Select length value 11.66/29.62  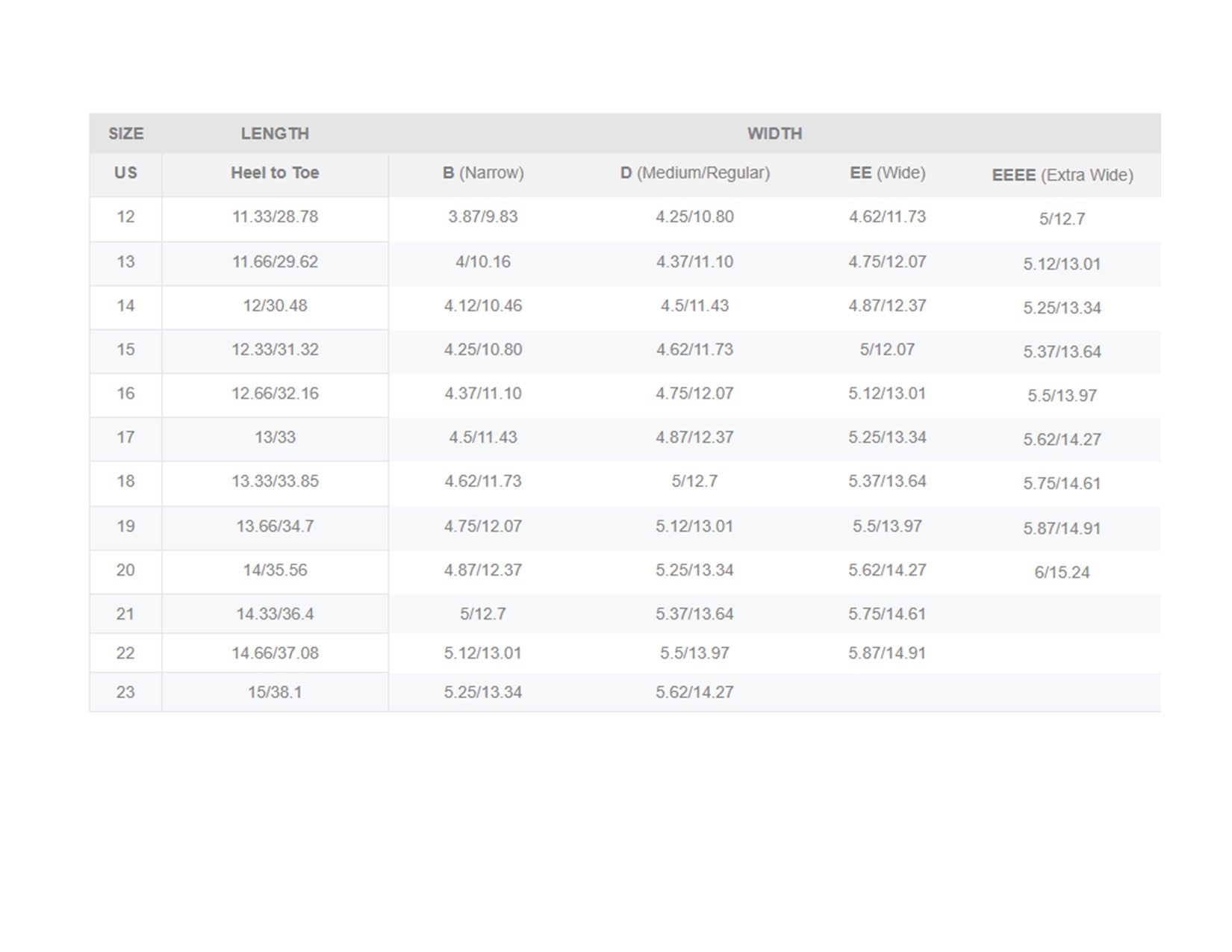(275, 262)
